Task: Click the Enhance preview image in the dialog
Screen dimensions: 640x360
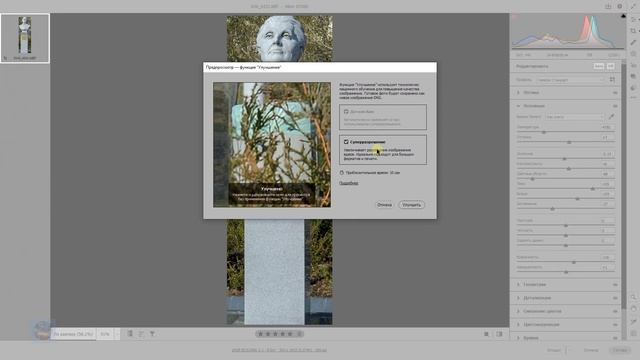Action: [x=272, y=144]
